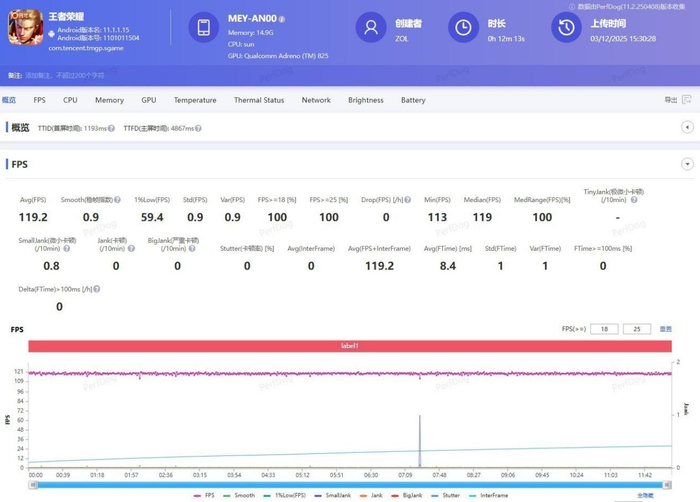
Task: Click the FPS threshold field showing 18
Action: 604,328
